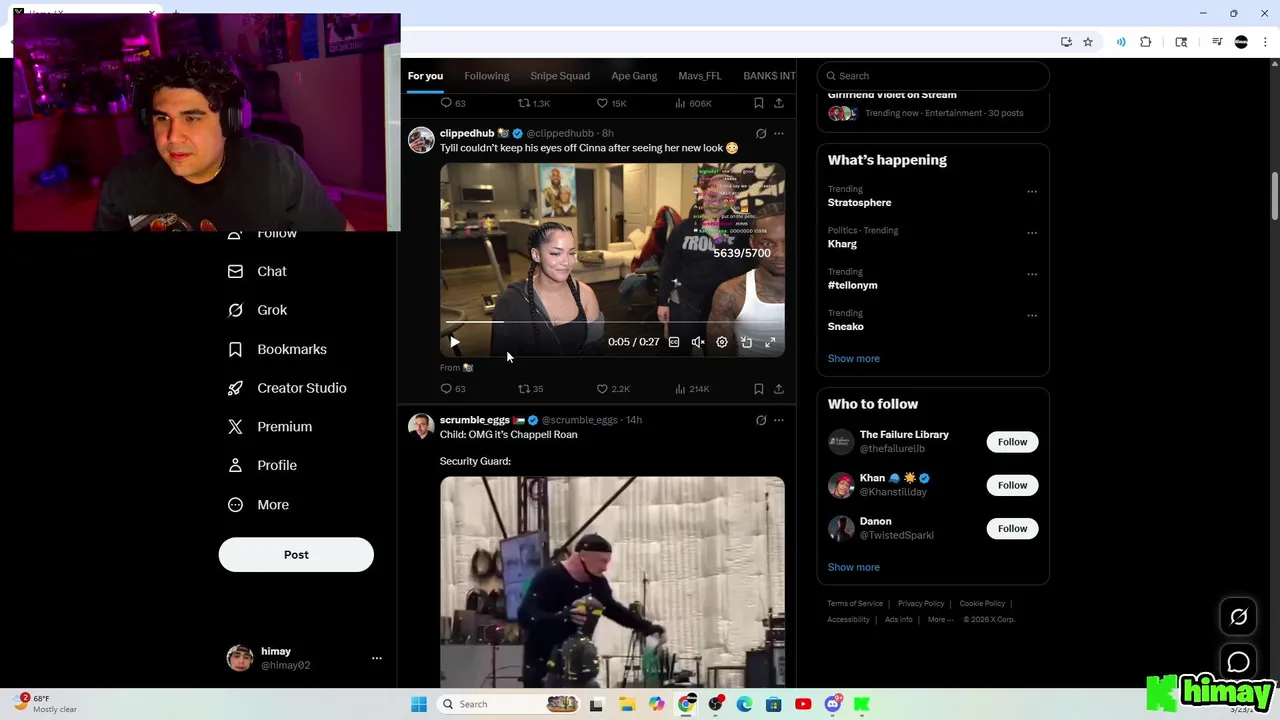This screenshot has height=720, width=1280.
Task: Open File Explorer from the taskbar
Action: click(627, 704)
